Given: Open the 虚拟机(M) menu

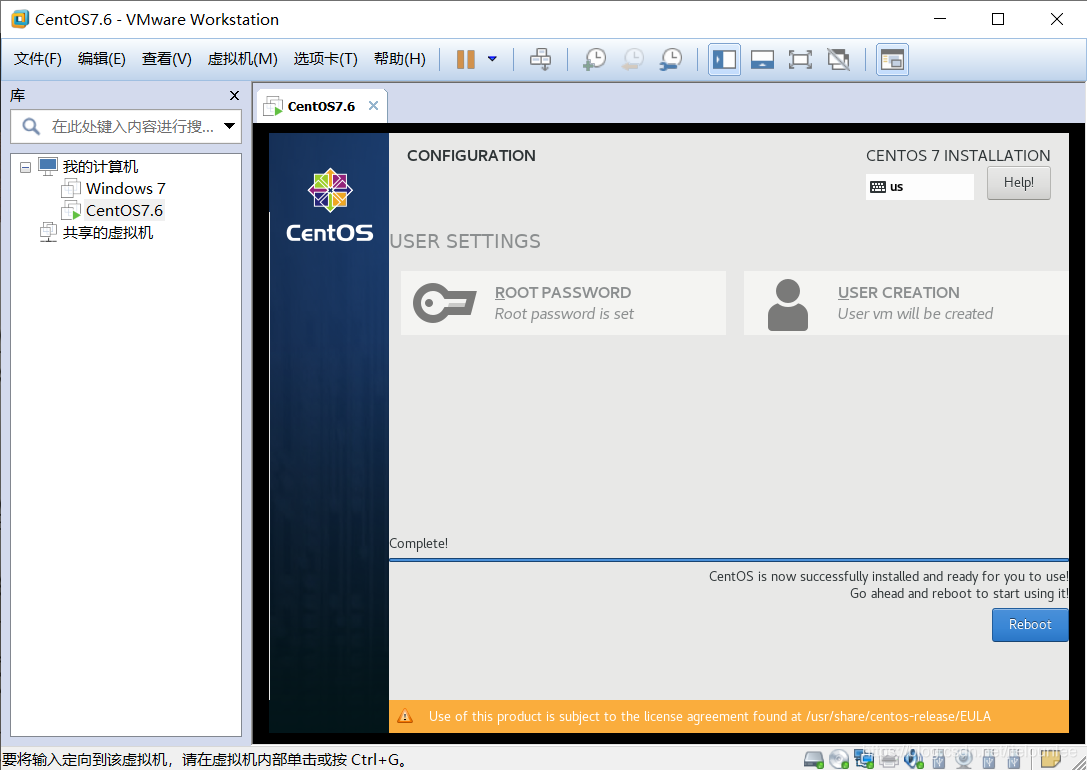Looking at the screenshot, I should tap(243, 59).
